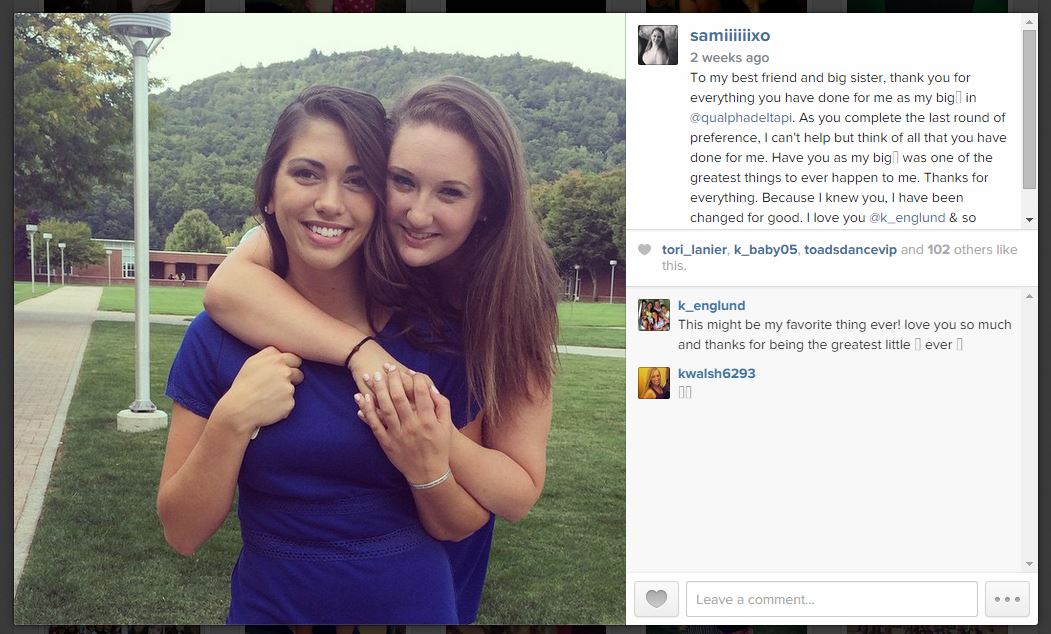1051x634 pixels.
Task: Open kwalsh6293's commenter avatar
Action: coord(654,383)
